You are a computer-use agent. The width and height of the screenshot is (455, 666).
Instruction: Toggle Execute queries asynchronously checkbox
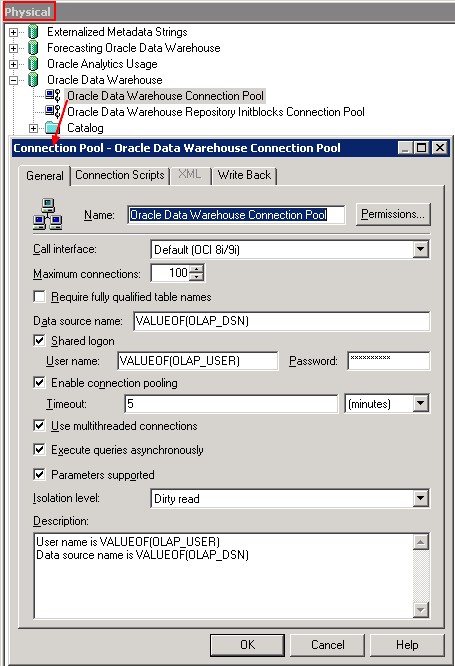[39, 449]
